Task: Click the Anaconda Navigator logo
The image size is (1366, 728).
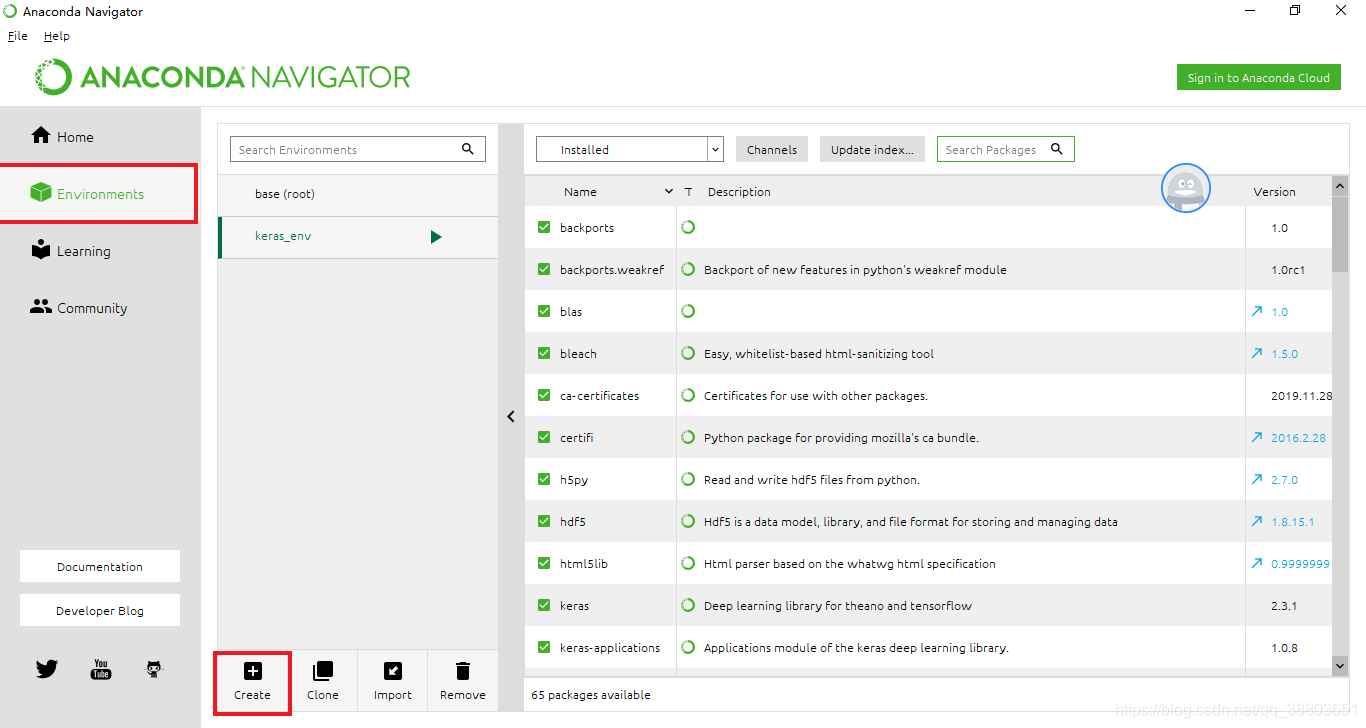Action: [x=222, y=77]
